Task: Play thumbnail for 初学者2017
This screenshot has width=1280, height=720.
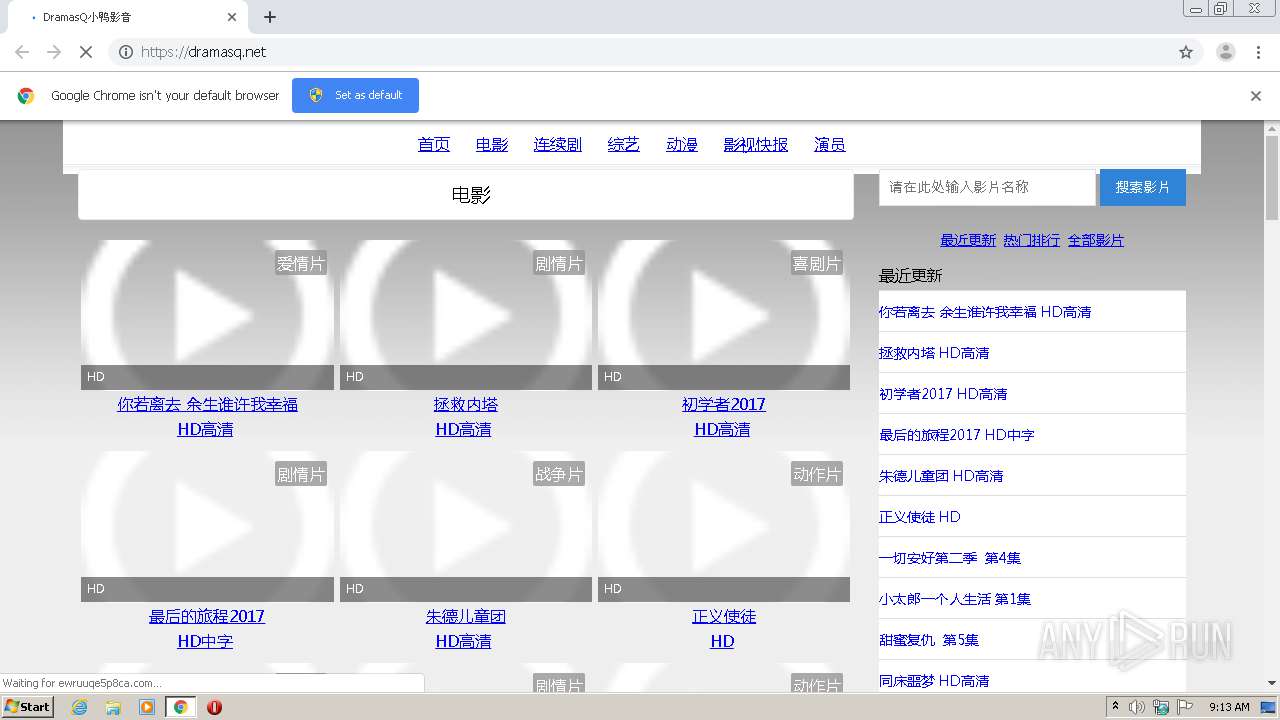Action: click(x=724, y=315)
